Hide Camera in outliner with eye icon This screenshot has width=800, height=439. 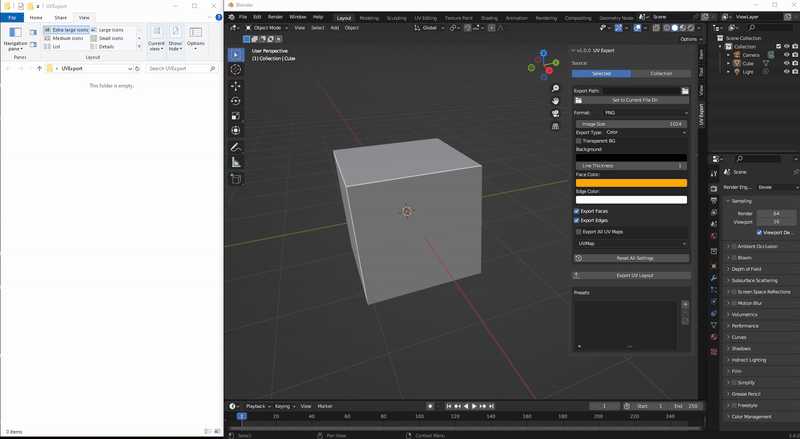[x=786, y=55]
